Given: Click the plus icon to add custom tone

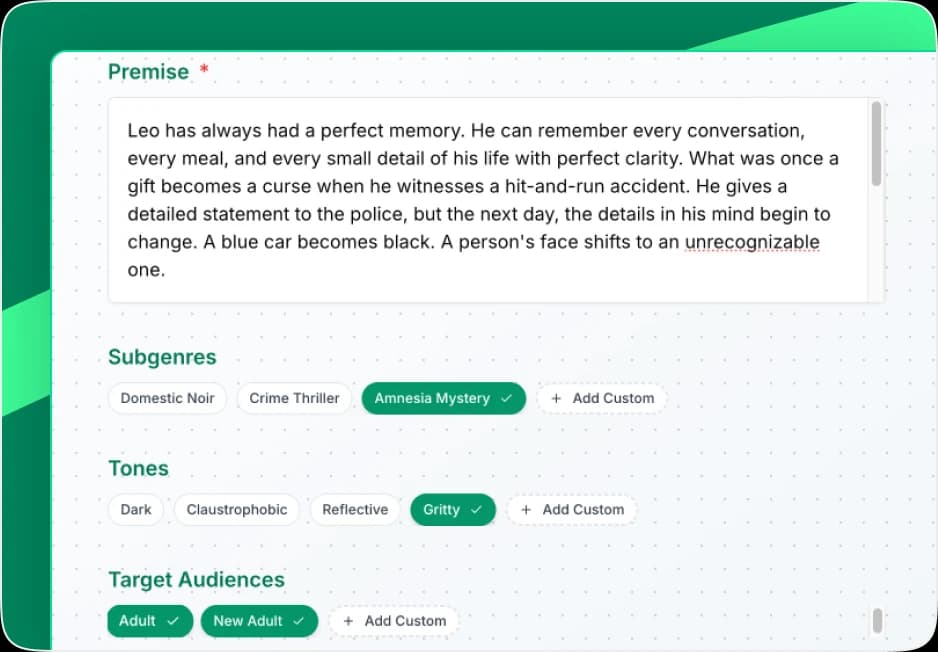Looking at the screenshot, I should click(526, 509).
